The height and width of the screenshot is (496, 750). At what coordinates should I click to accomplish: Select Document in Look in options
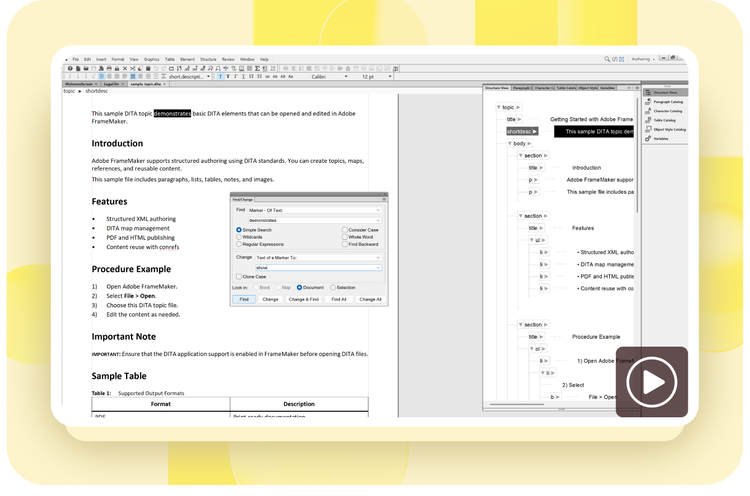tap(299, 287)
